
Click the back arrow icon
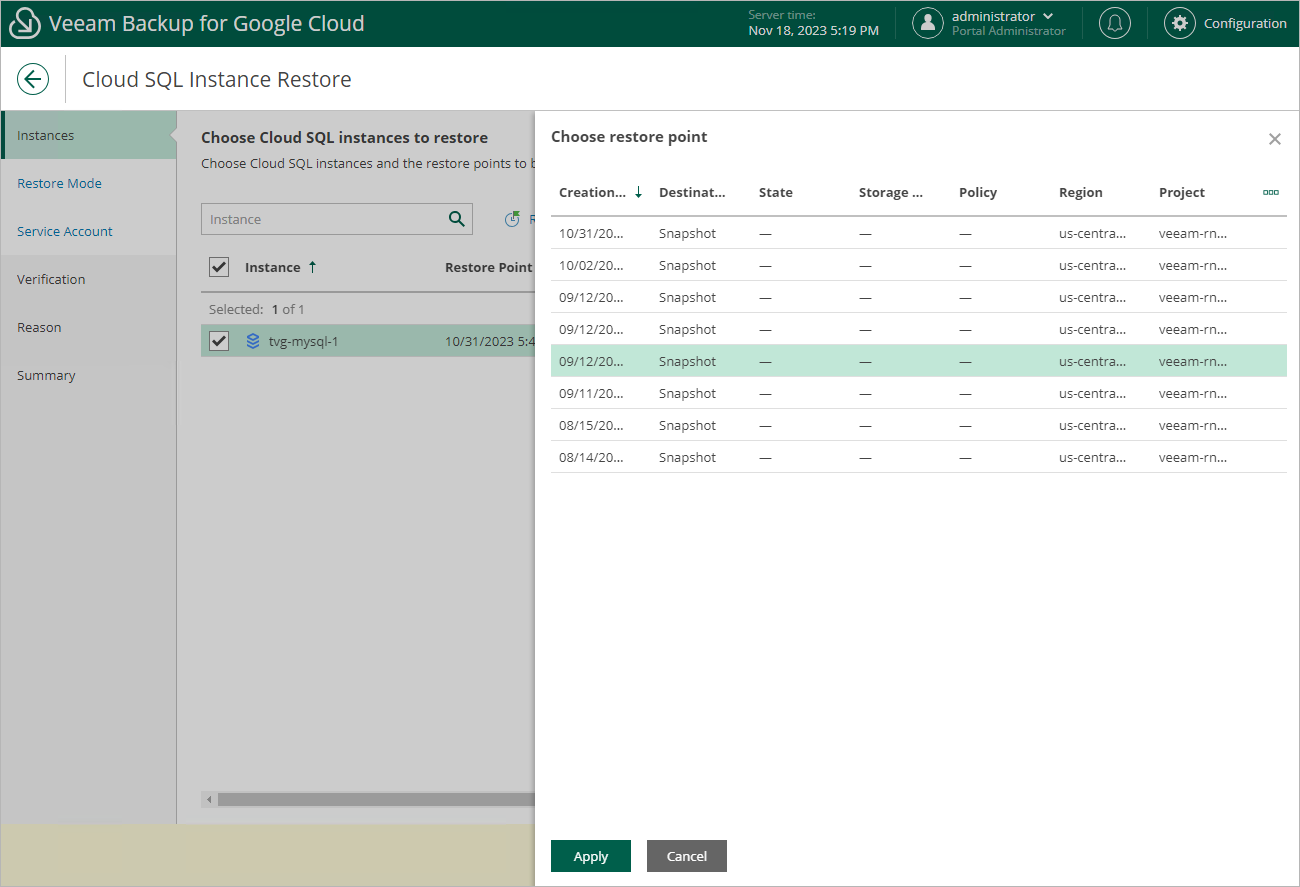[33, 80]
